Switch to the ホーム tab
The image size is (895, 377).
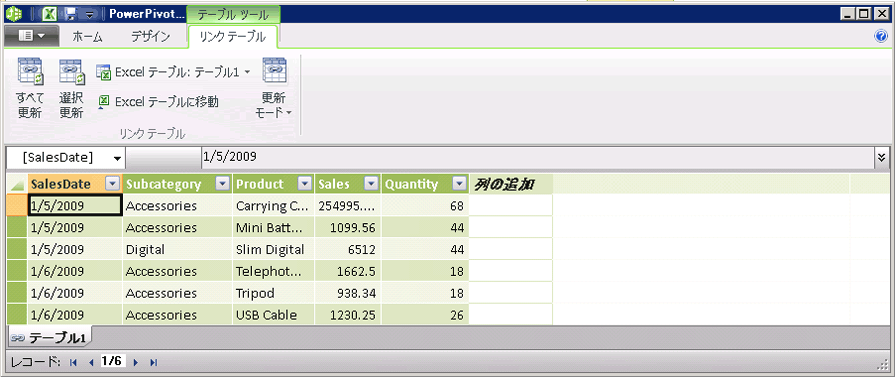click(87, 37)
